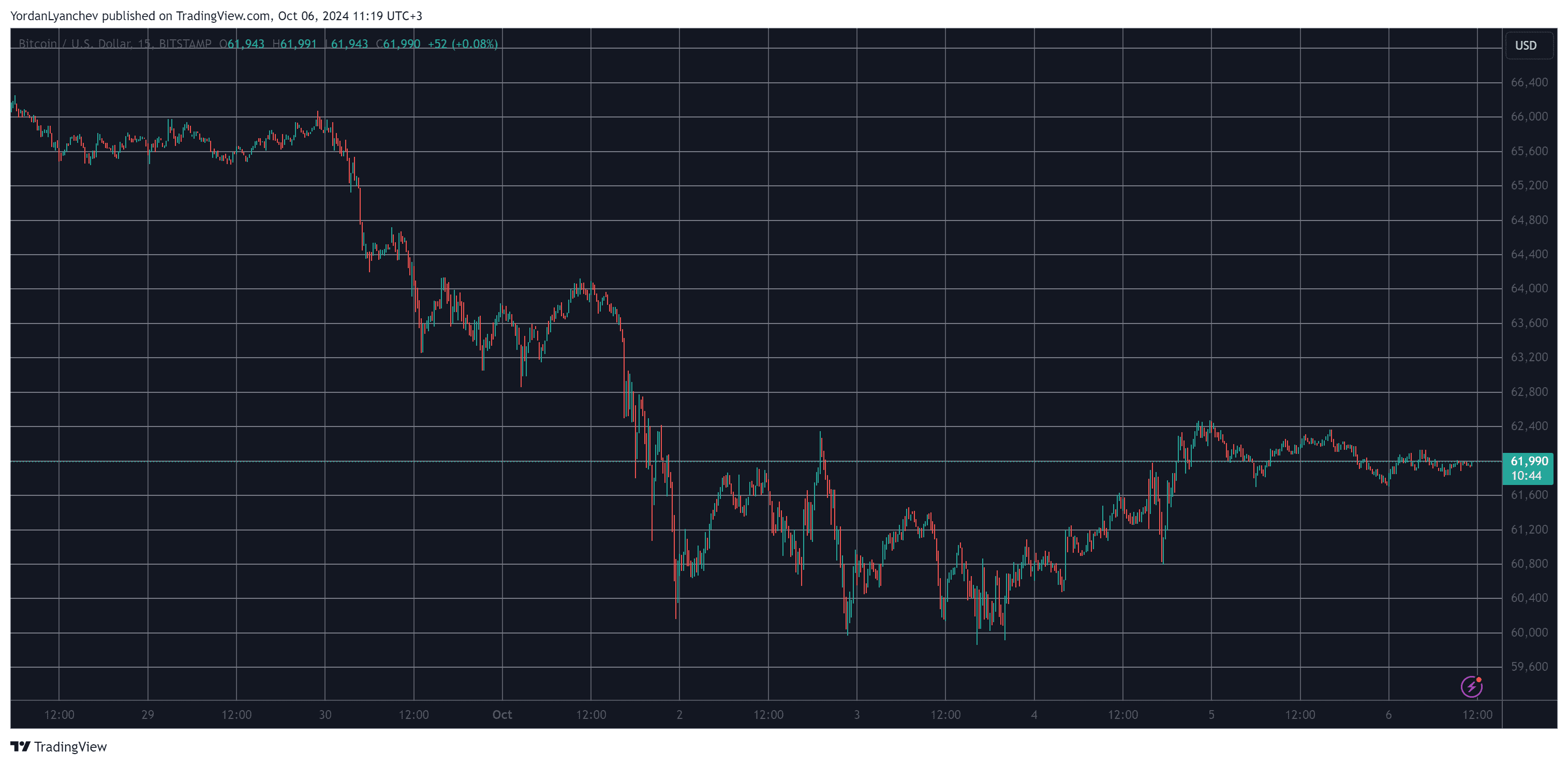Select the 65,600 price axis label
This screenshot has width=1568, height=765.
(1529, 151)
